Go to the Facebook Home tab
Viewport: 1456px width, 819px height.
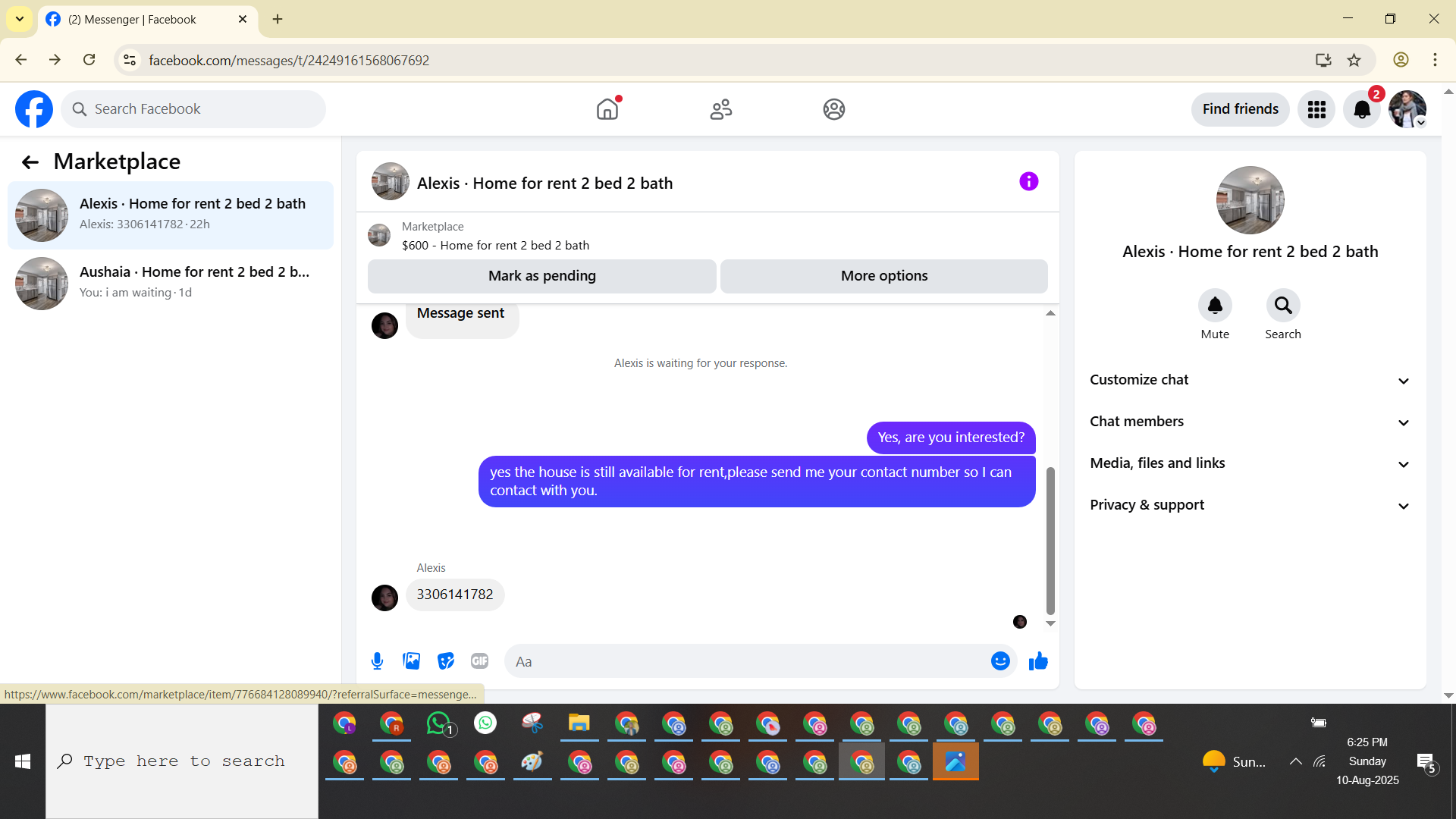click(x=607, y=110)
